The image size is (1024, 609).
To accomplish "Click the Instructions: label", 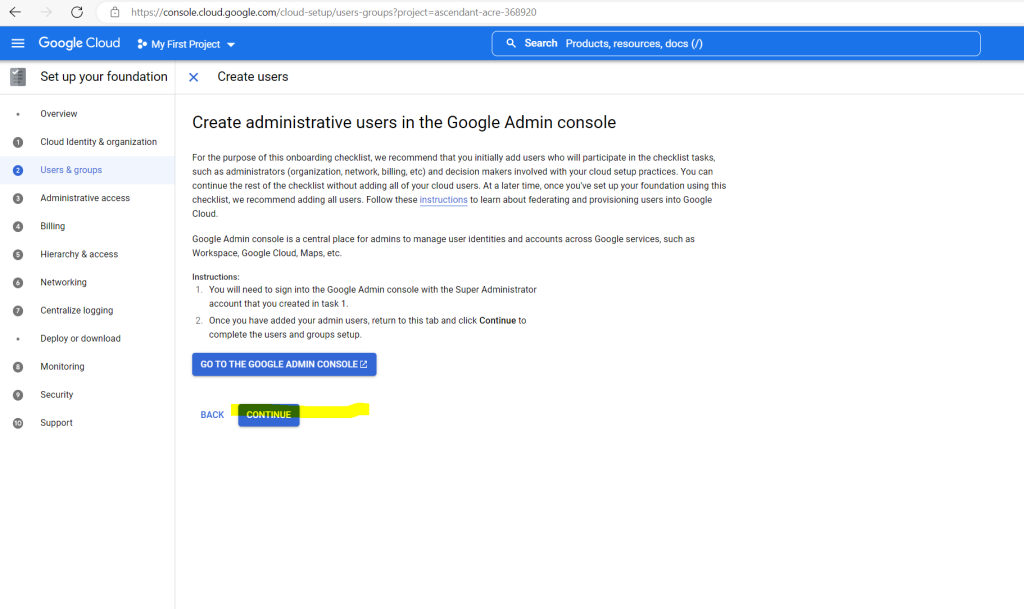I will tap(216, 277).
